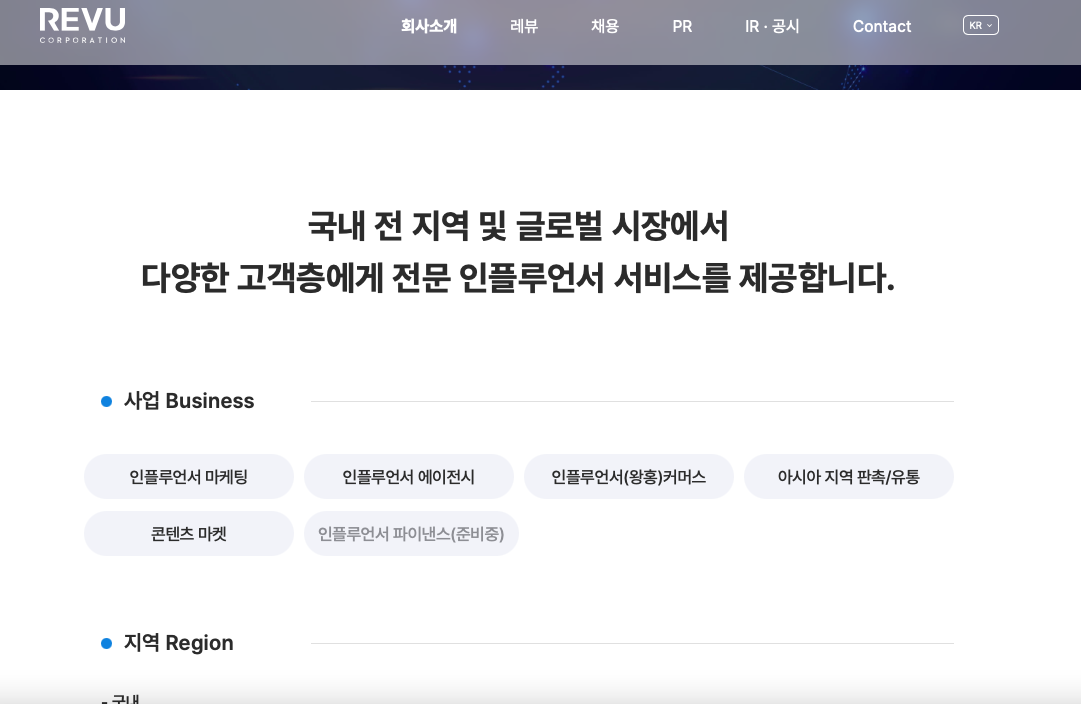
Task: Choose 인플루언서(왕홍)커머스 pill
Action: point(629,476)
